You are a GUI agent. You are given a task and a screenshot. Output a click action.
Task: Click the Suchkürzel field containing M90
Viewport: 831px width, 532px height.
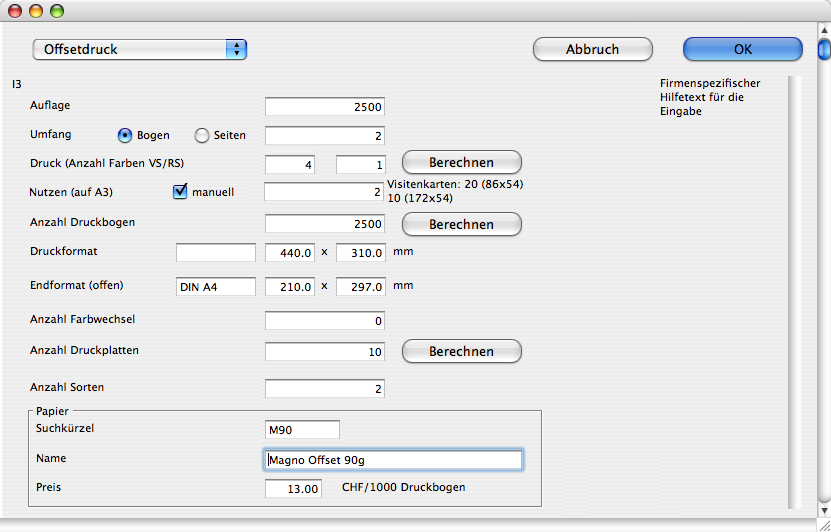click(302, 430)
